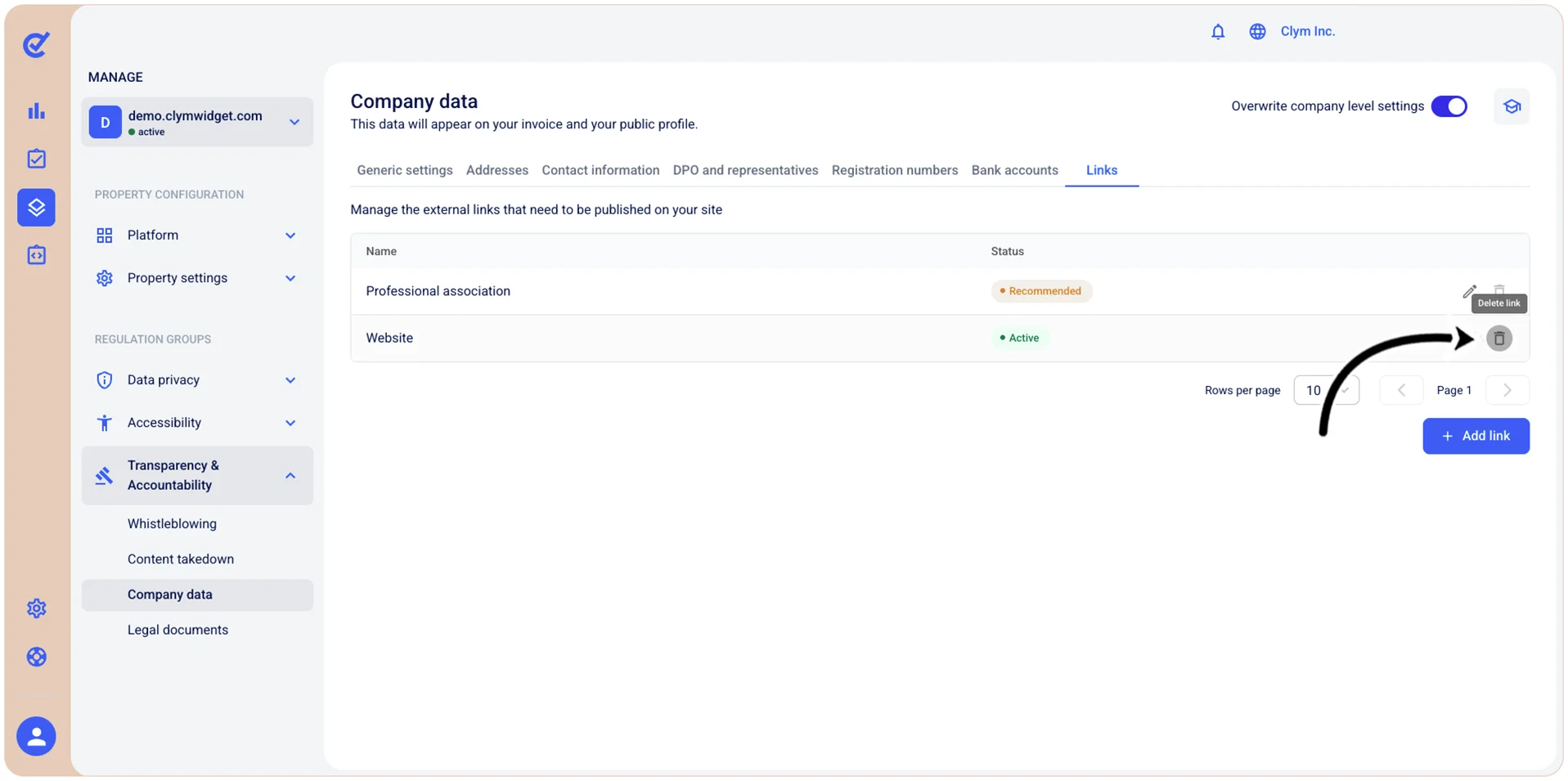Open notifications bell icon
The image size is (1568, 781).
[x=1218, y=31]
